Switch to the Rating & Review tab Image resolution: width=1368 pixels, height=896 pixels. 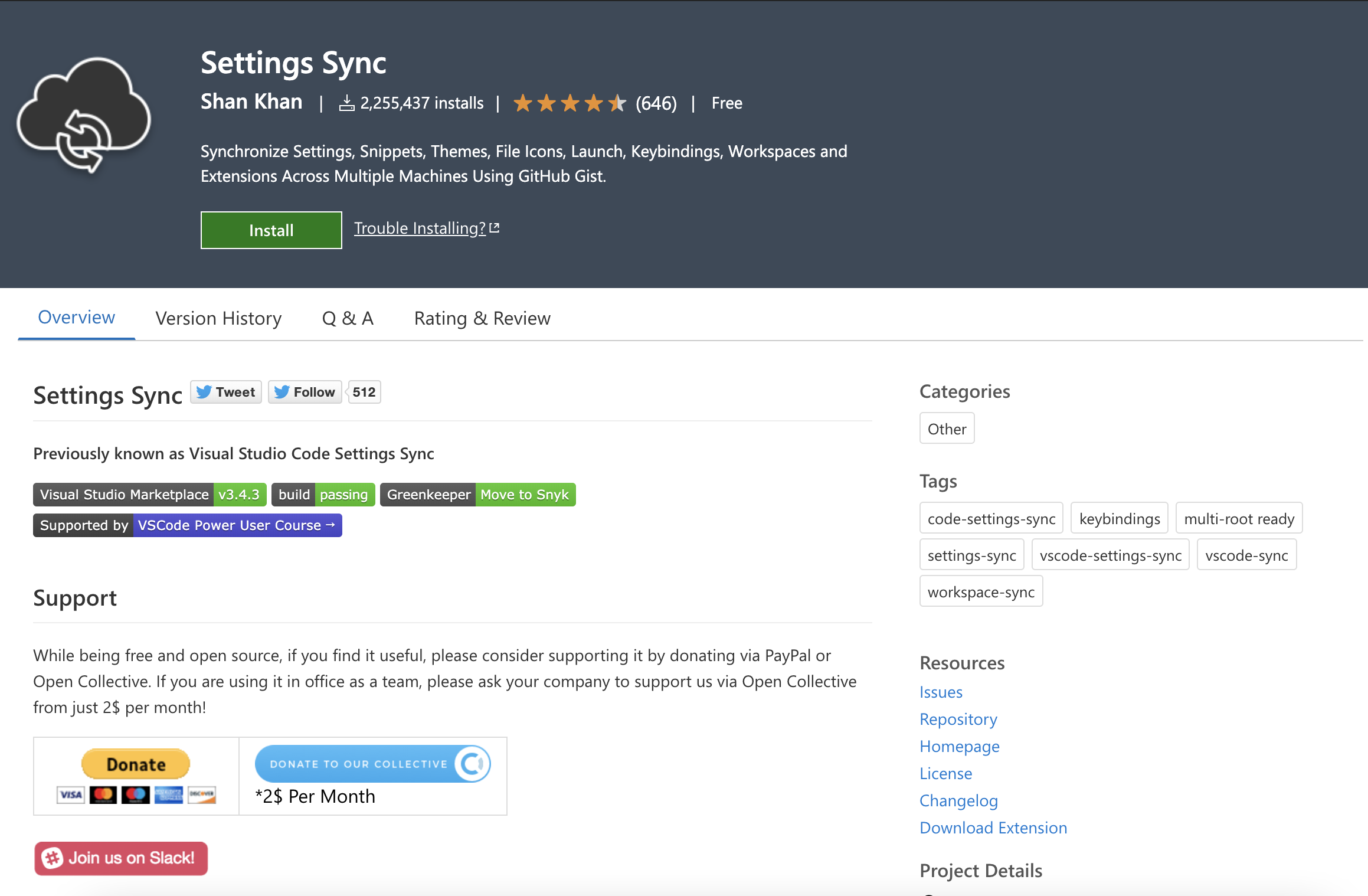(x=482, y=318)
